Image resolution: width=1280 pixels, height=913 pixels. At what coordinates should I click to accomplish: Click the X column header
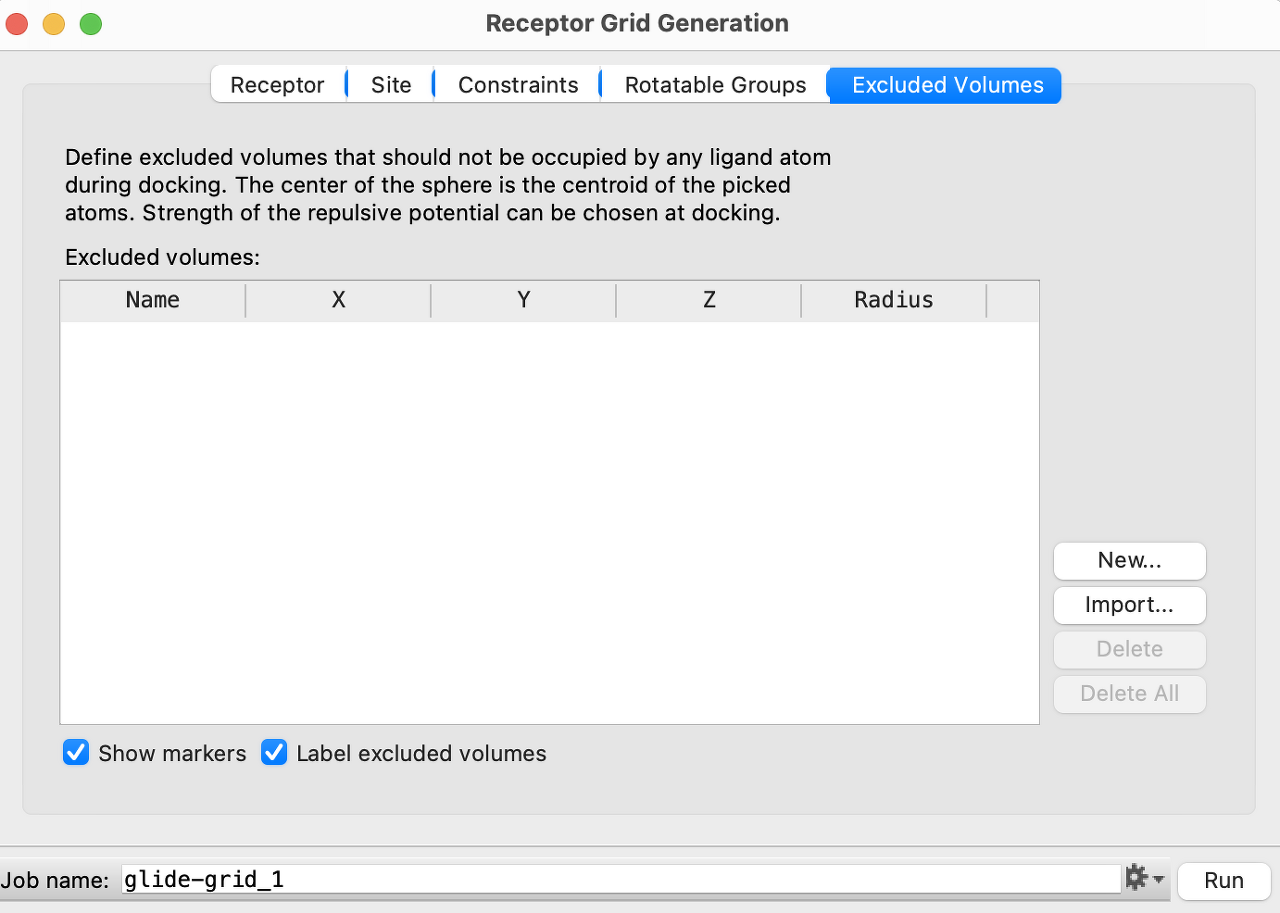[338, 300]
